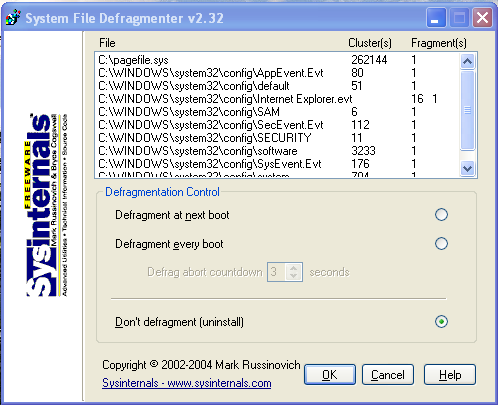Click the file list scroll down arrow
Viewport: 498px width, 405px height.
pyautogui.click(x=467, y=169)
